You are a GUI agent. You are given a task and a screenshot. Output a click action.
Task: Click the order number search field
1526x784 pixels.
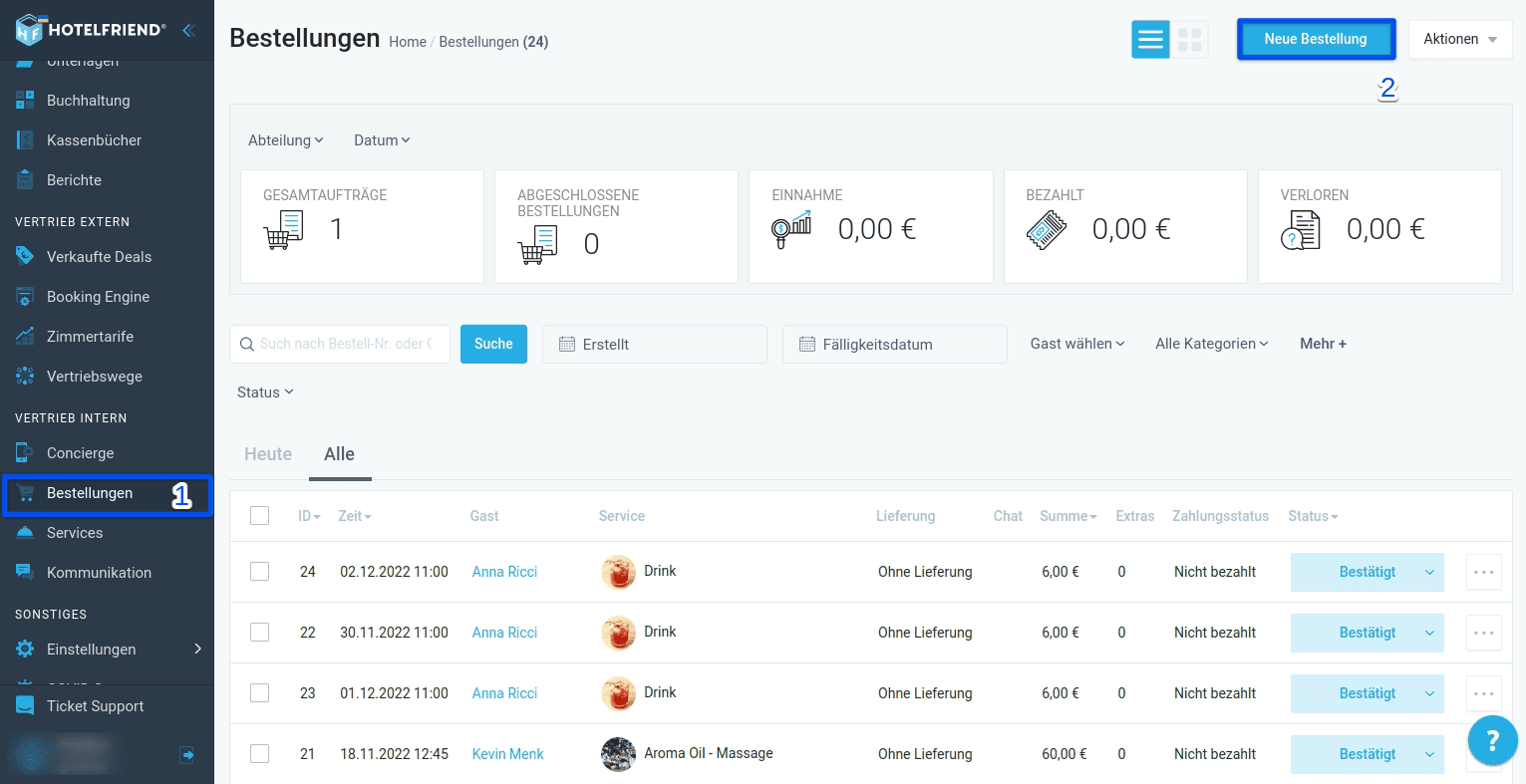point(346,344)
